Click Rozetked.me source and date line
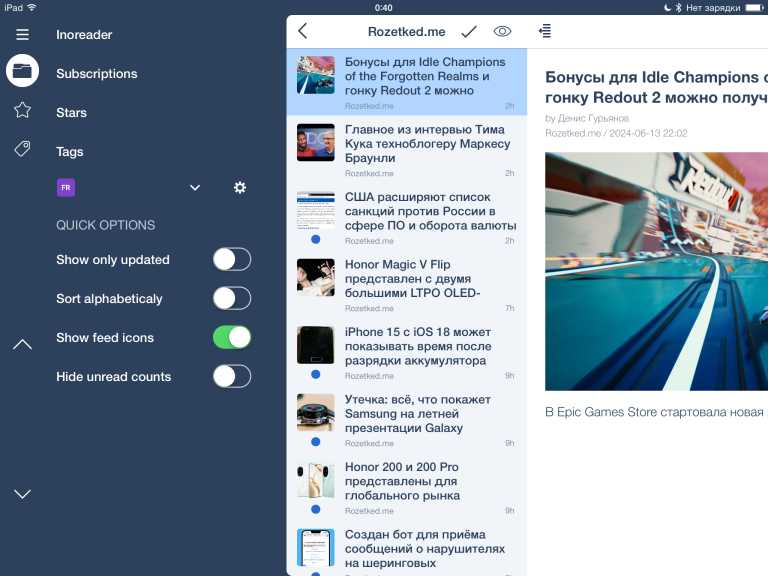Image resolution: width=768 pixels, height=576 pixels. [616, 133]
